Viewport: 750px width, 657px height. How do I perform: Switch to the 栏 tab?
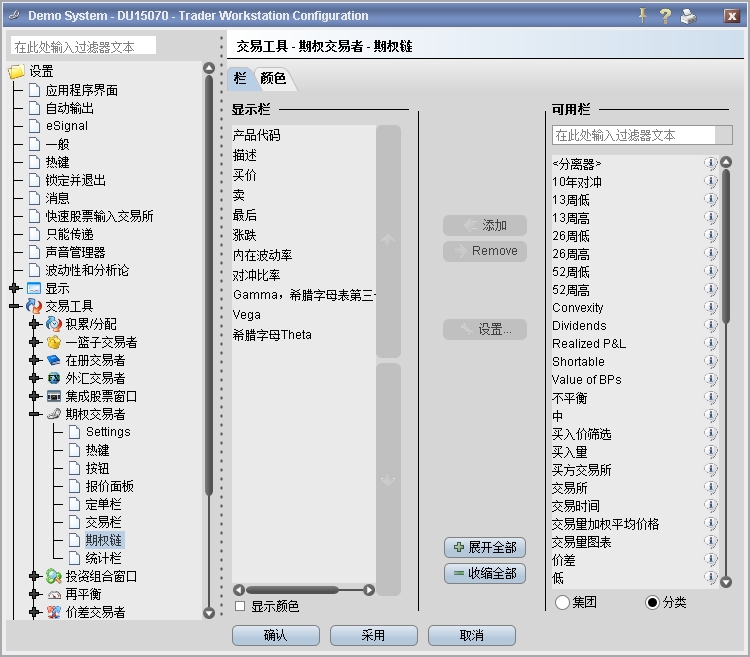(x=240, y=78)
